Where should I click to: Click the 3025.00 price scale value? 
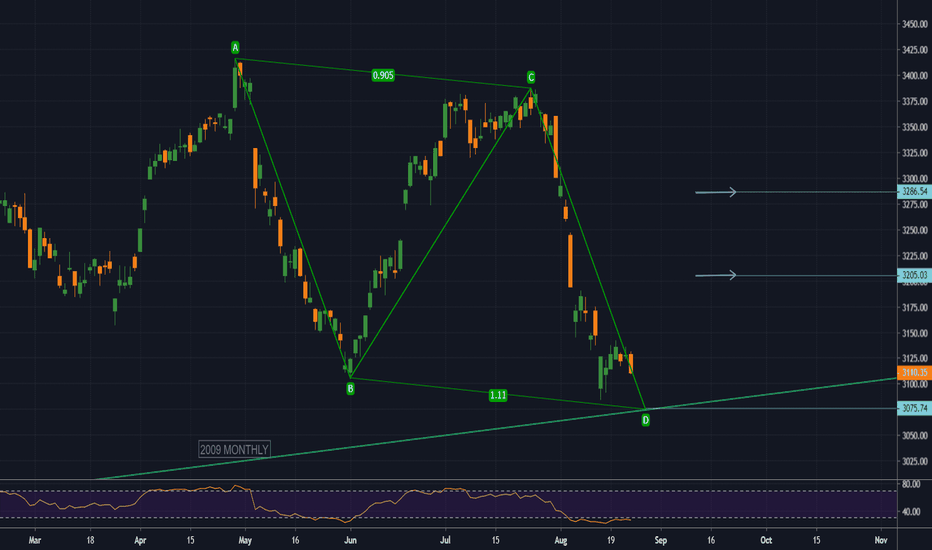click(x=915, y=461)
